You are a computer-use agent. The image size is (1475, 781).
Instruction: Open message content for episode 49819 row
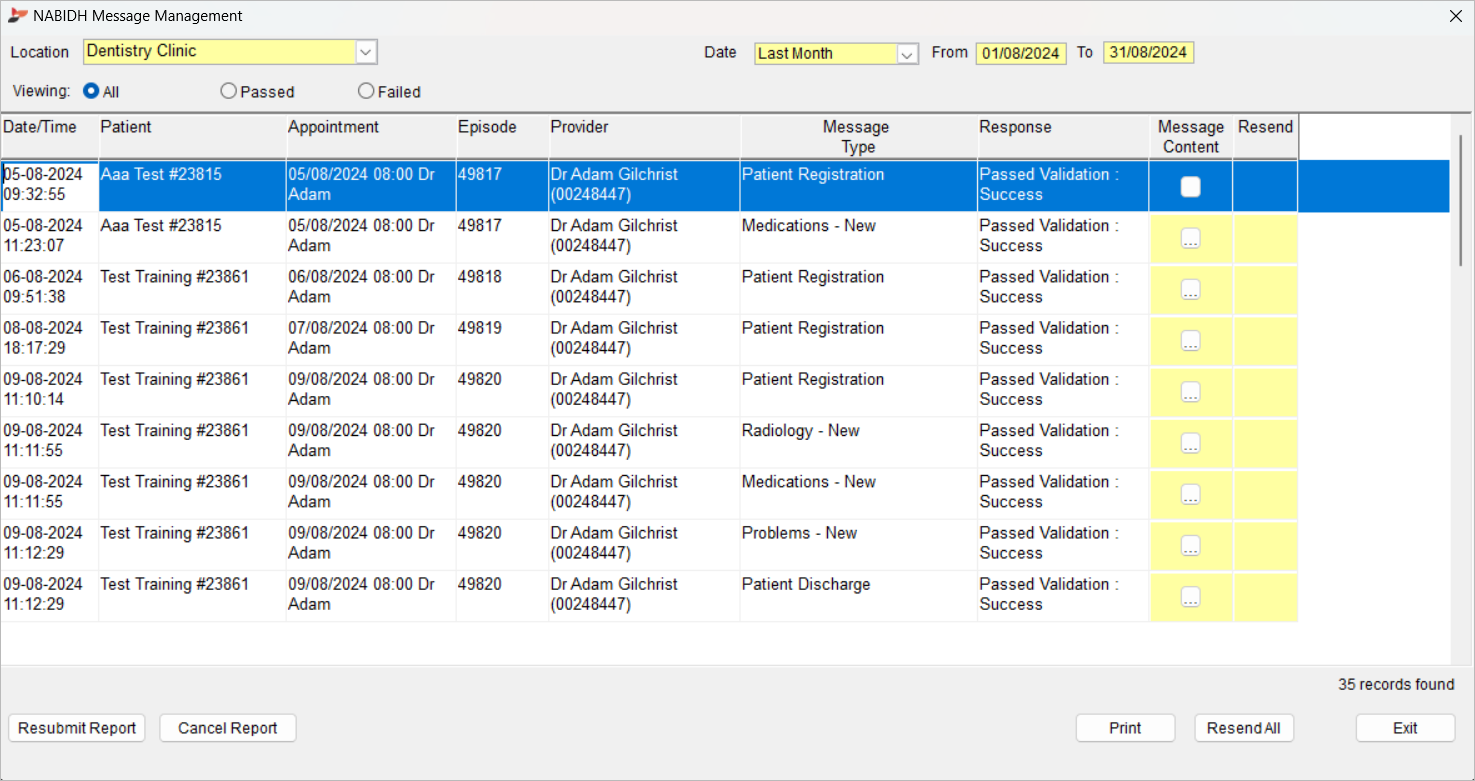(x=1190, y=340)
